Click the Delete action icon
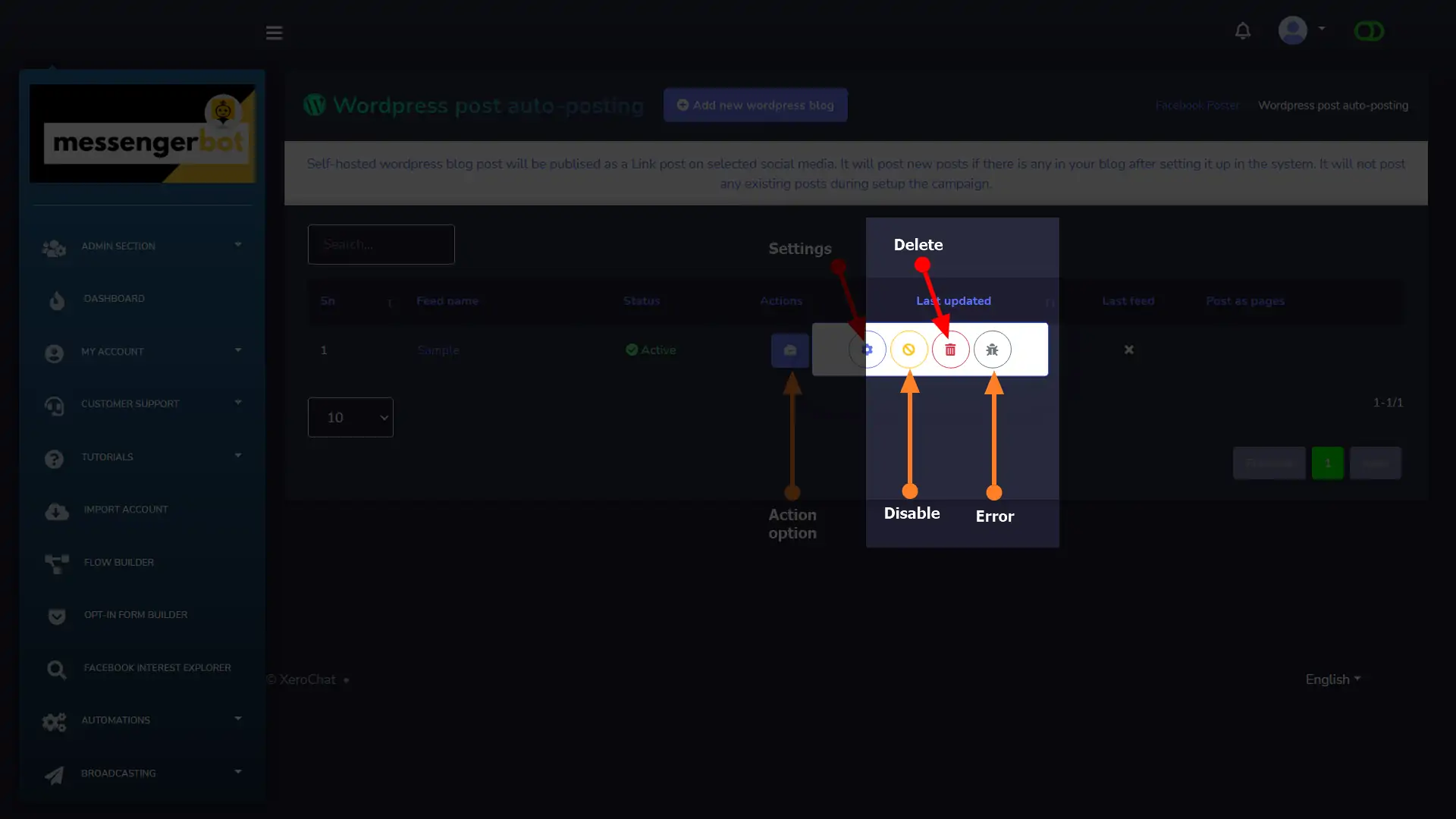 [950, 349]
